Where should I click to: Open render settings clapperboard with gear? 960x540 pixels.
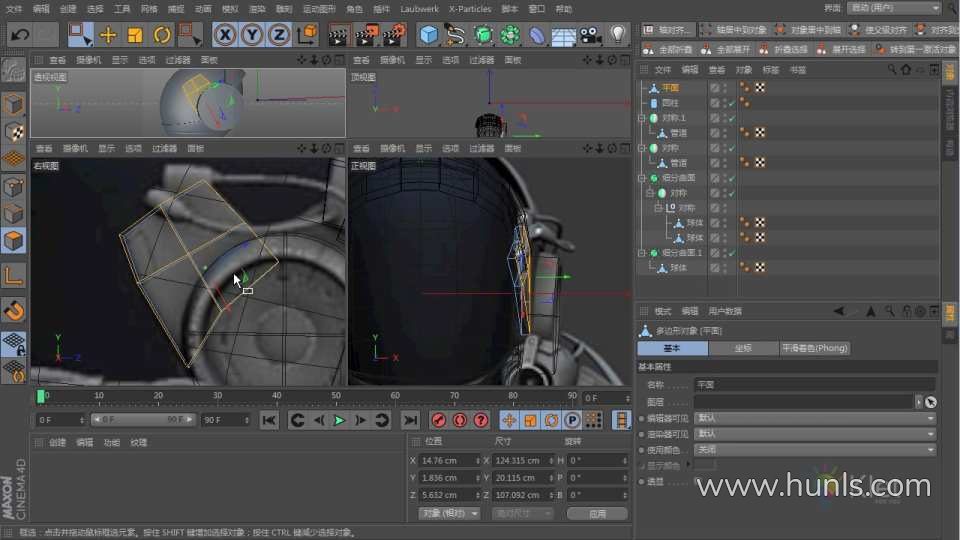click(397, 35)
